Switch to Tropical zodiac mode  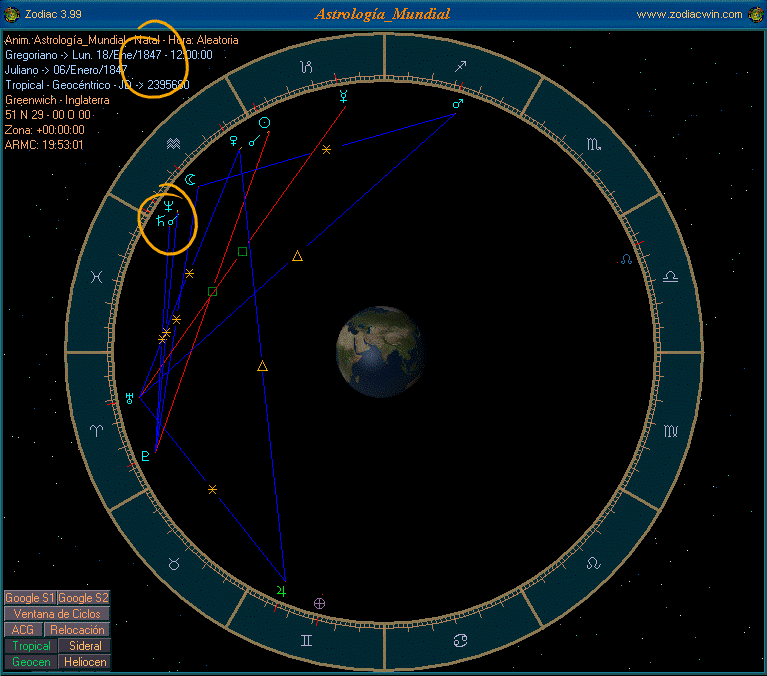(31, 646)
